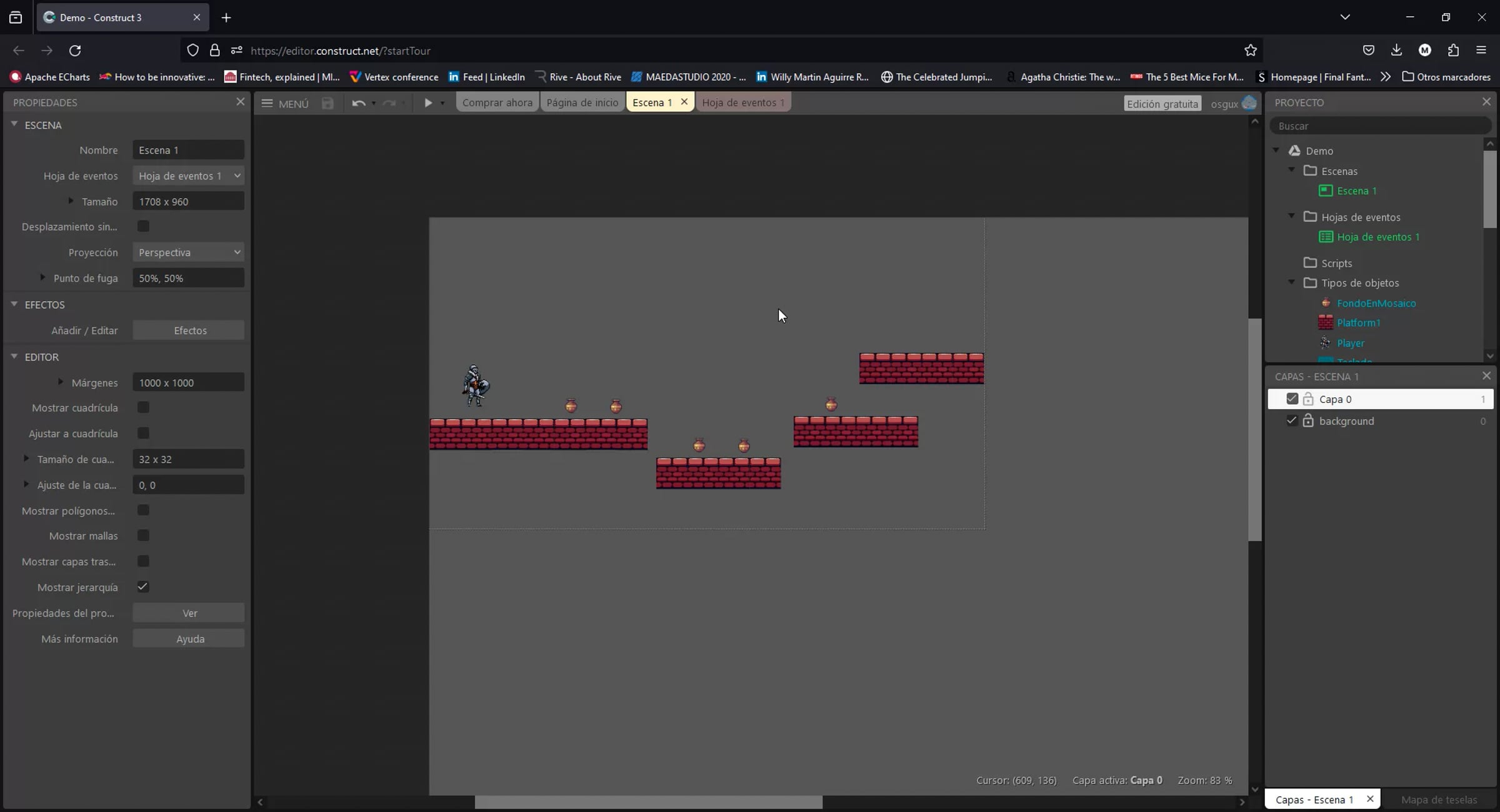The image size is (1500, 812).
Task: Switch to the Hoja de eventos 1 tab
Action: [742, 102]
